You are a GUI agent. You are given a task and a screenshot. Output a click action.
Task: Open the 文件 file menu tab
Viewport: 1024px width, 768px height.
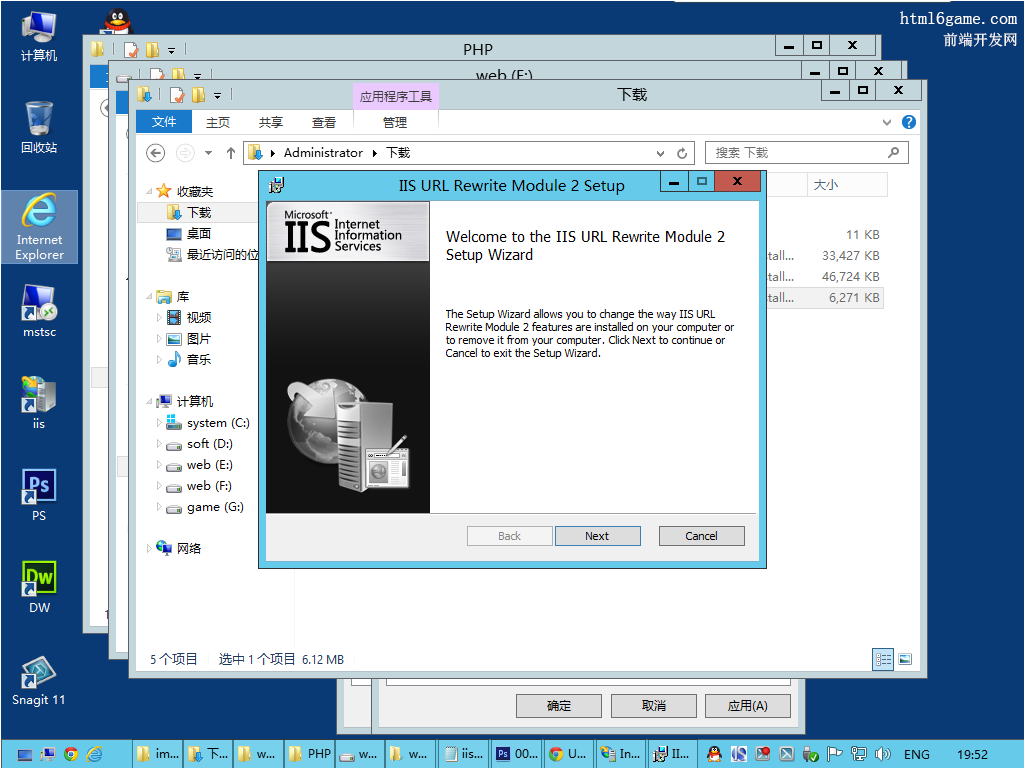tap(163, 122)
